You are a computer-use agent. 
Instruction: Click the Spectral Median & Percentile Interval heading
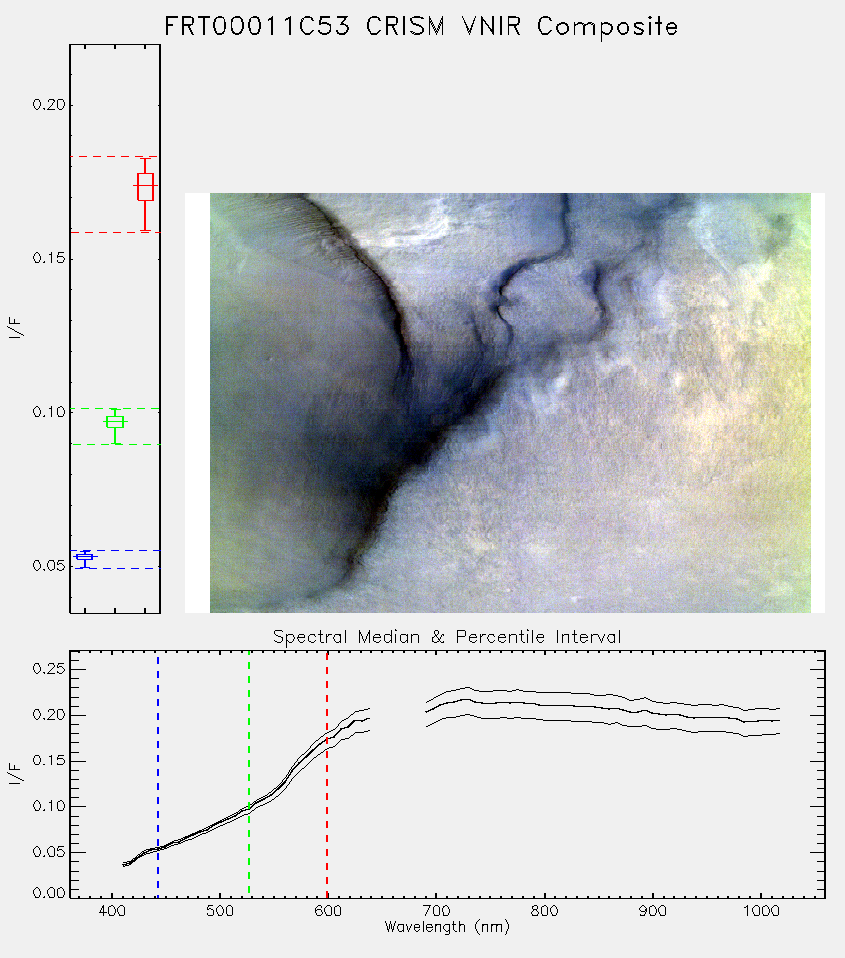pos(447,637)
